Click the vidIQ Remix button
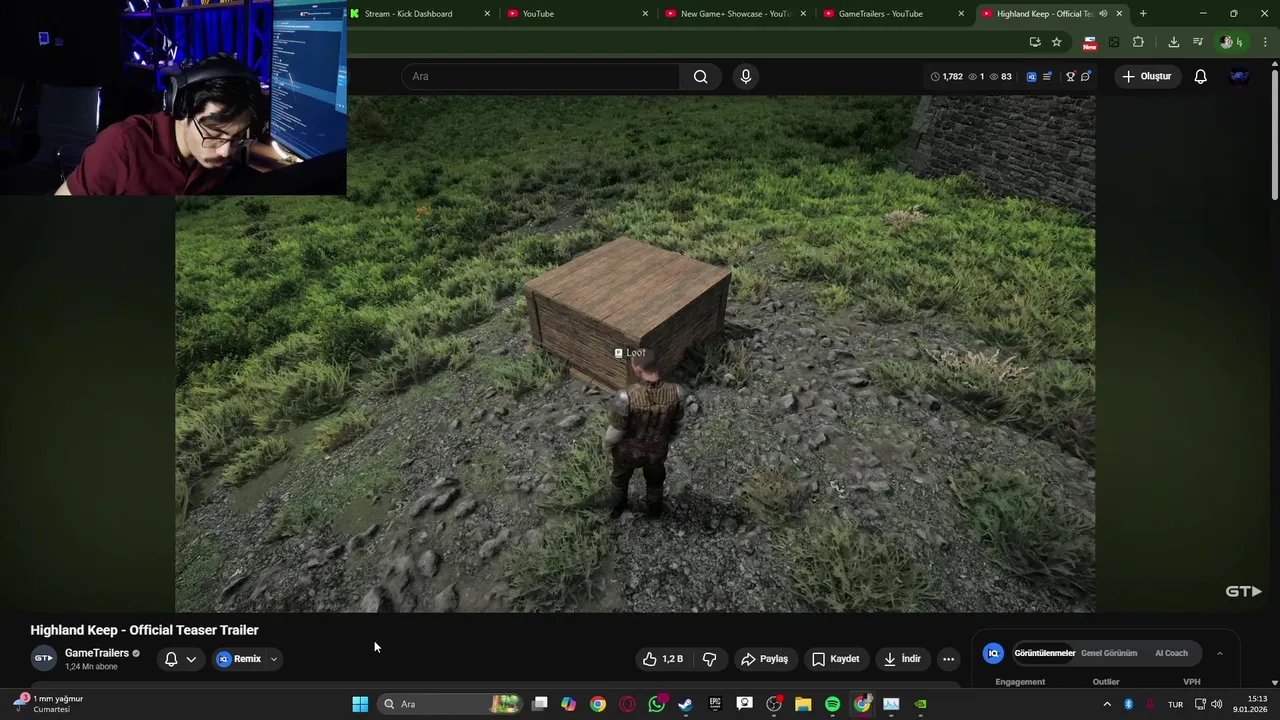This screenshot has height=720, width=1280. coord(239,659)
